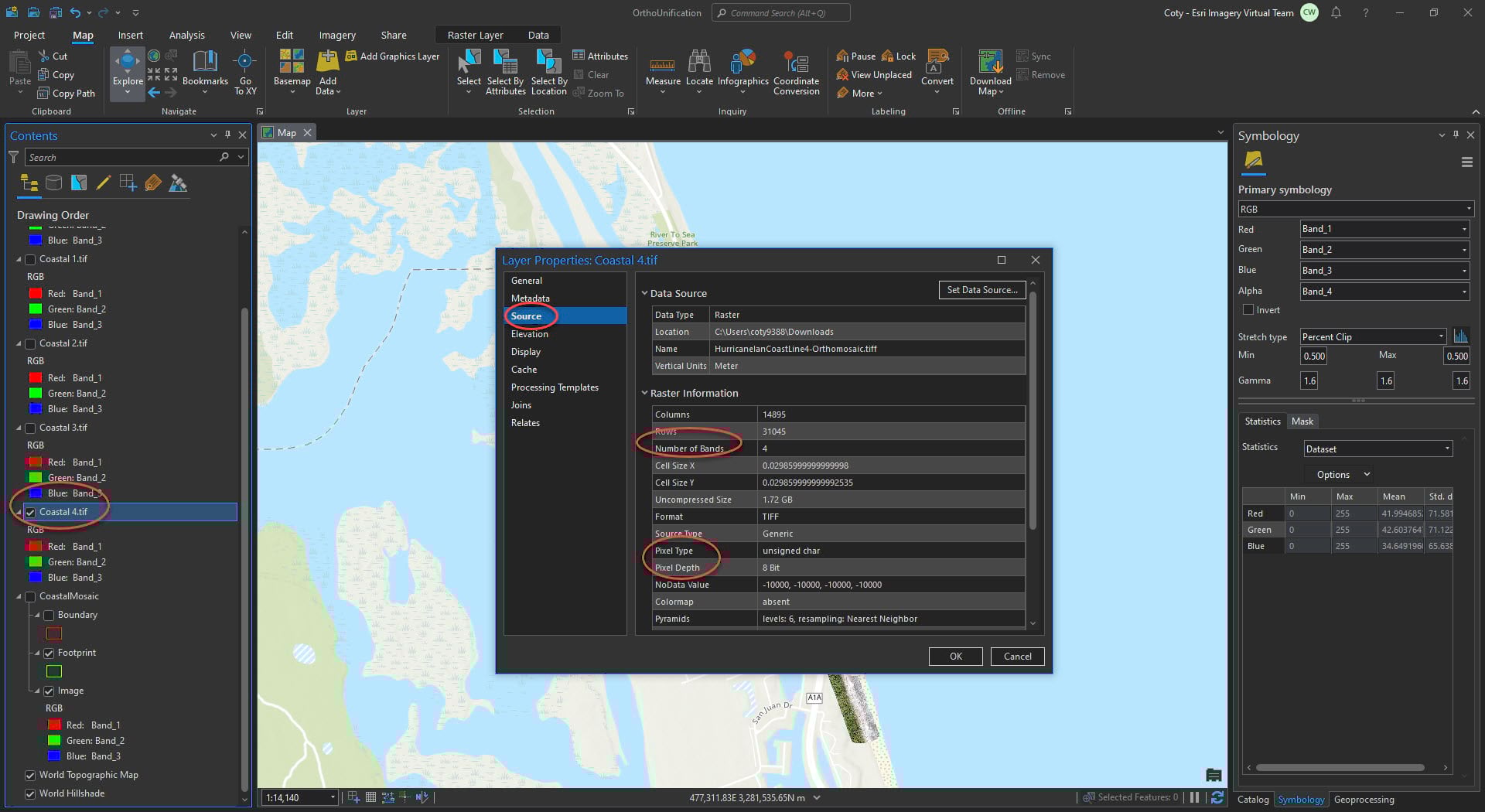Image resolution: width=1485 pixels, height=812 pixels.
Task: Click the Download Map icon
Action: coord(990,62)
